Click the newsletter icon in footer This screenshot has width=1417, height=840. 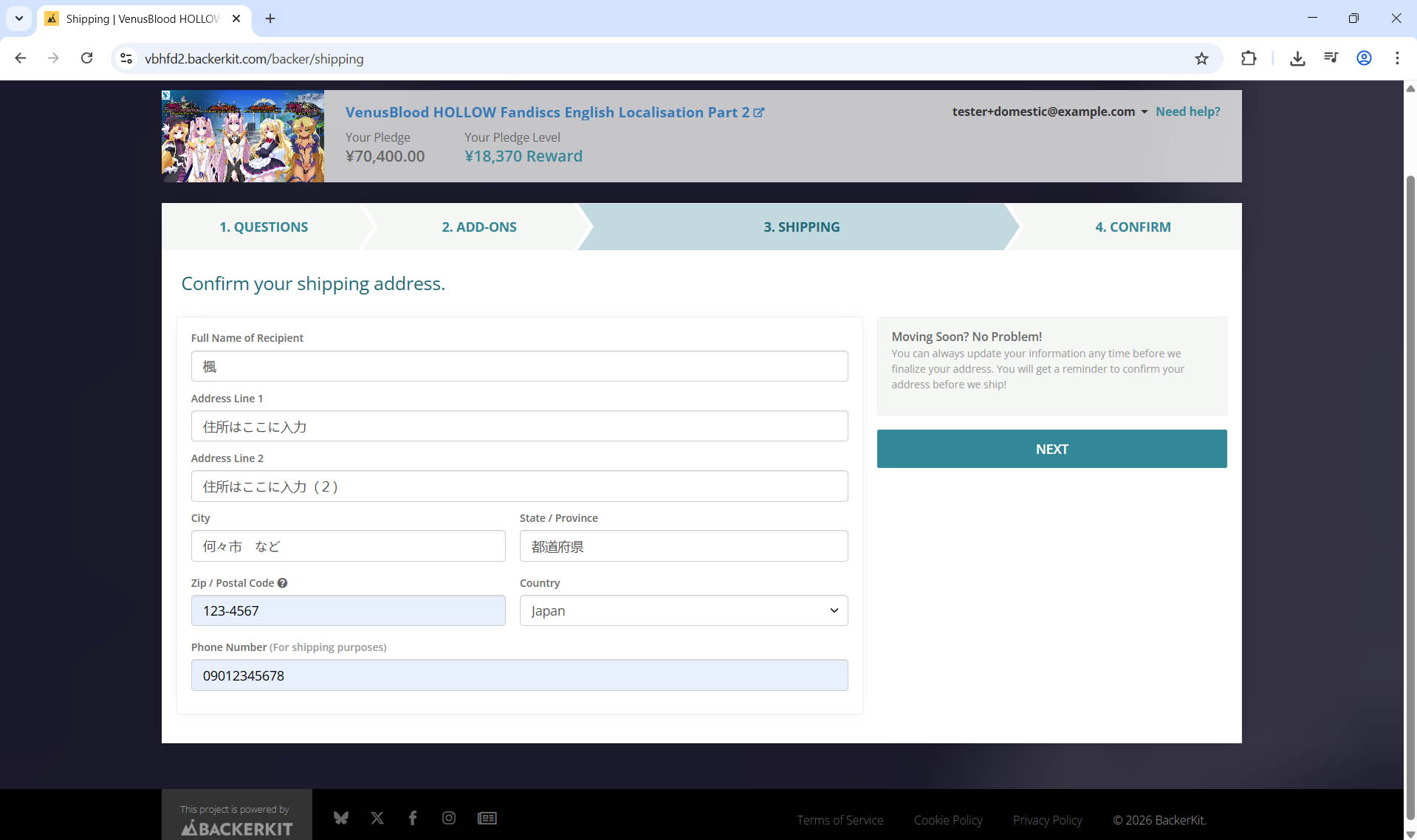coord(487,818)
